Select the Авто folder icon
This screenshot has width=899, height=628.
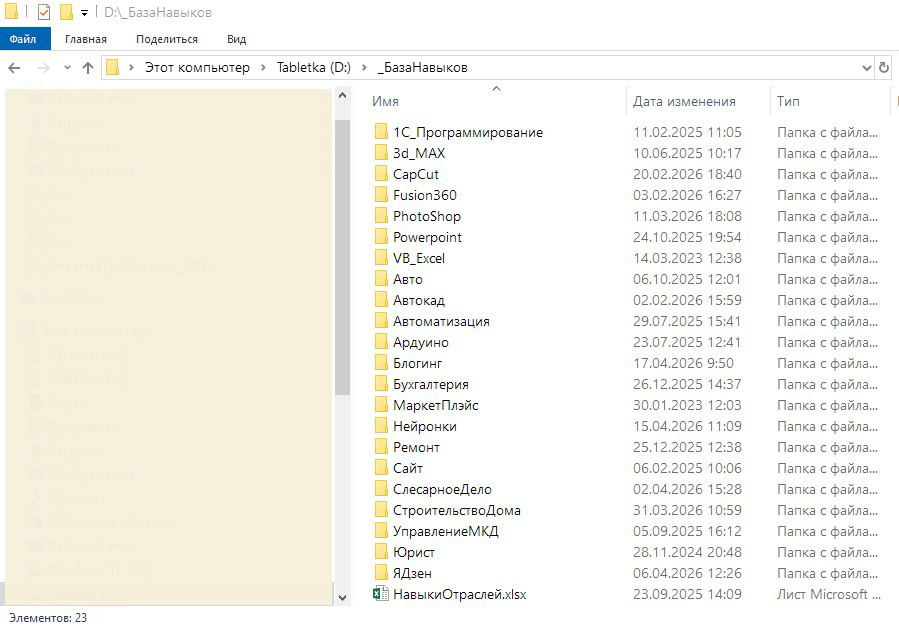(x=381, y=279)
